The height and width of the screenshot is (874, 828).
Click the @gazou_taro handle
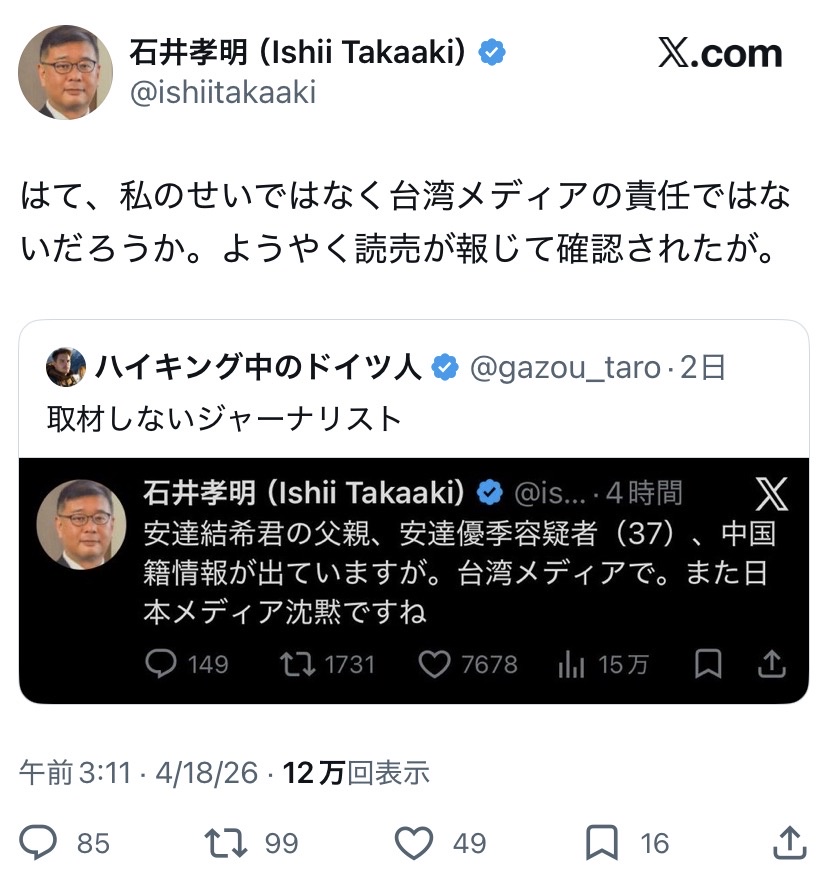(565, 368)
